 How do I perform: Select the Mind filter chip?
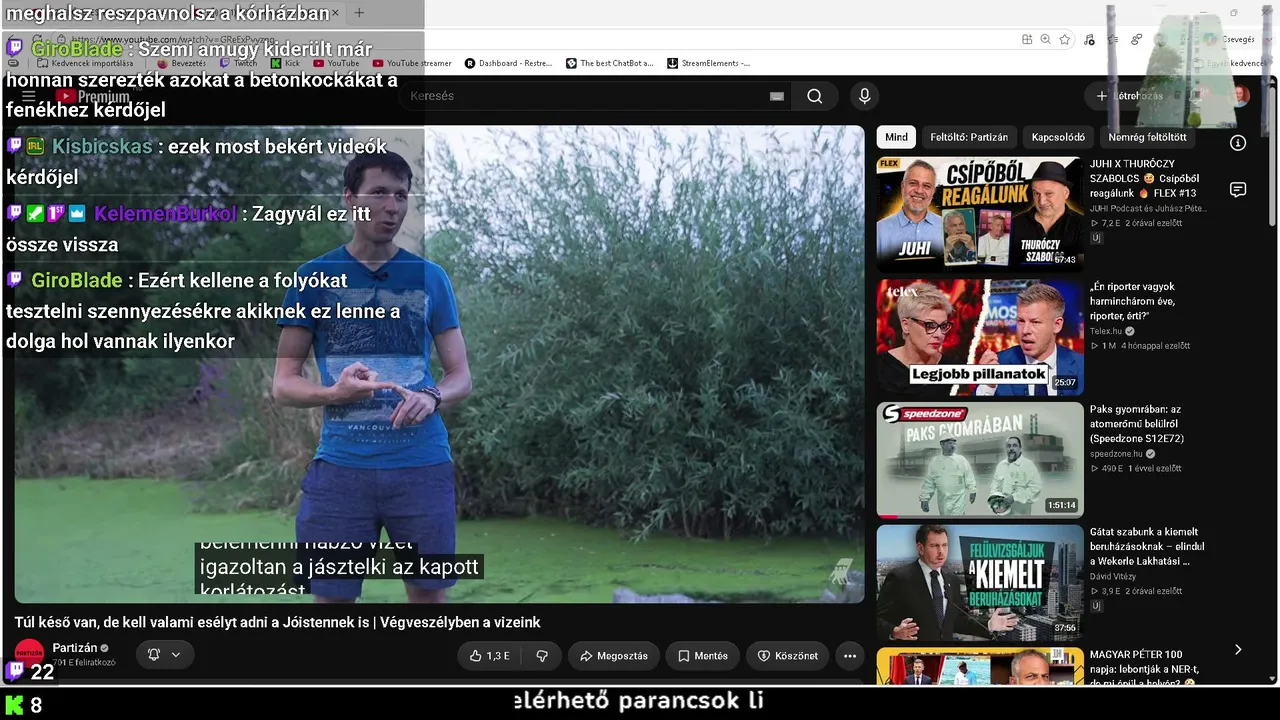coord(896,137)
